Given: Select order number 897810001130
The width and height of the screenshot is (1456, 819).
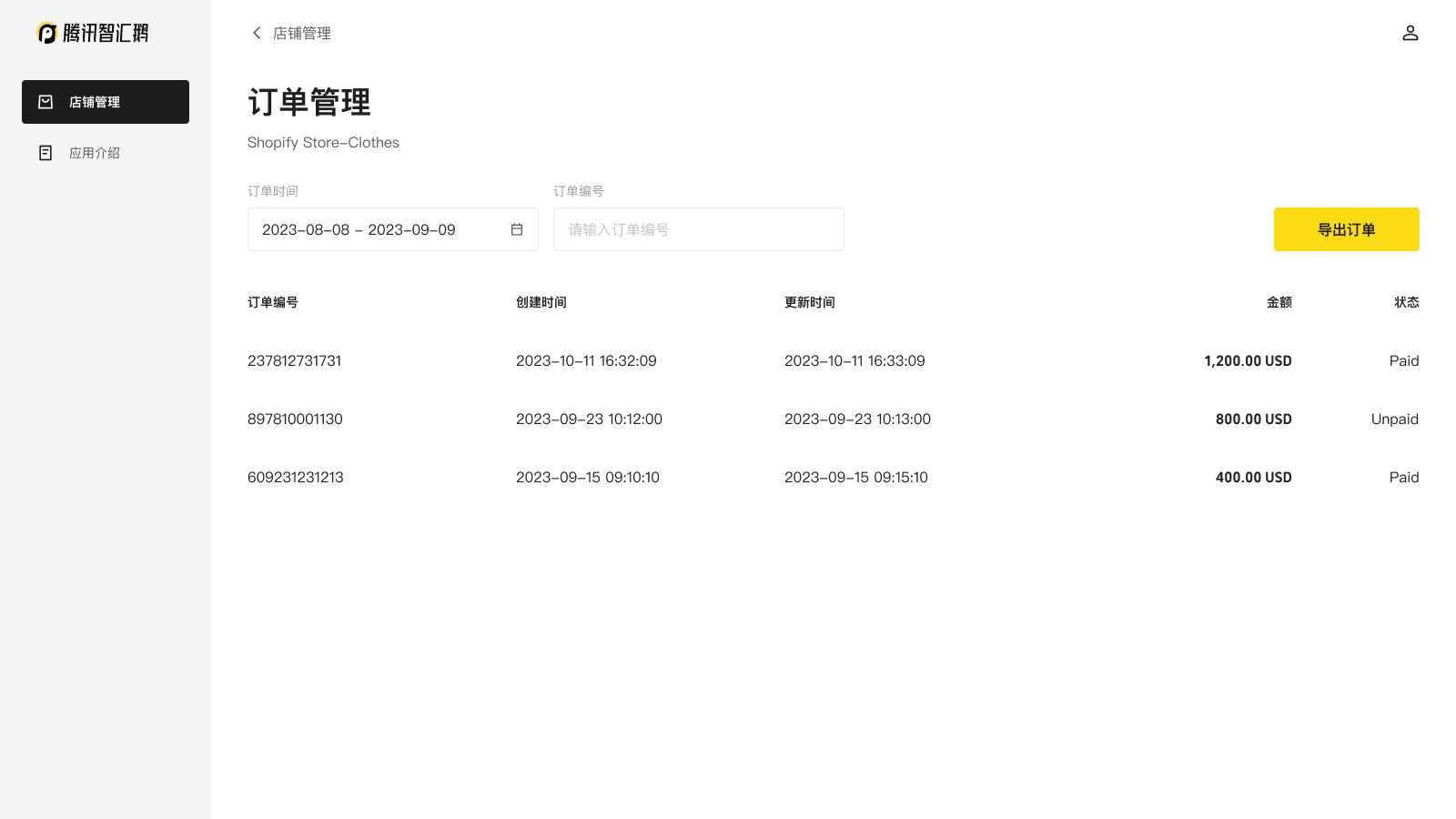Looking at the screenshot, I should [295, 419].
